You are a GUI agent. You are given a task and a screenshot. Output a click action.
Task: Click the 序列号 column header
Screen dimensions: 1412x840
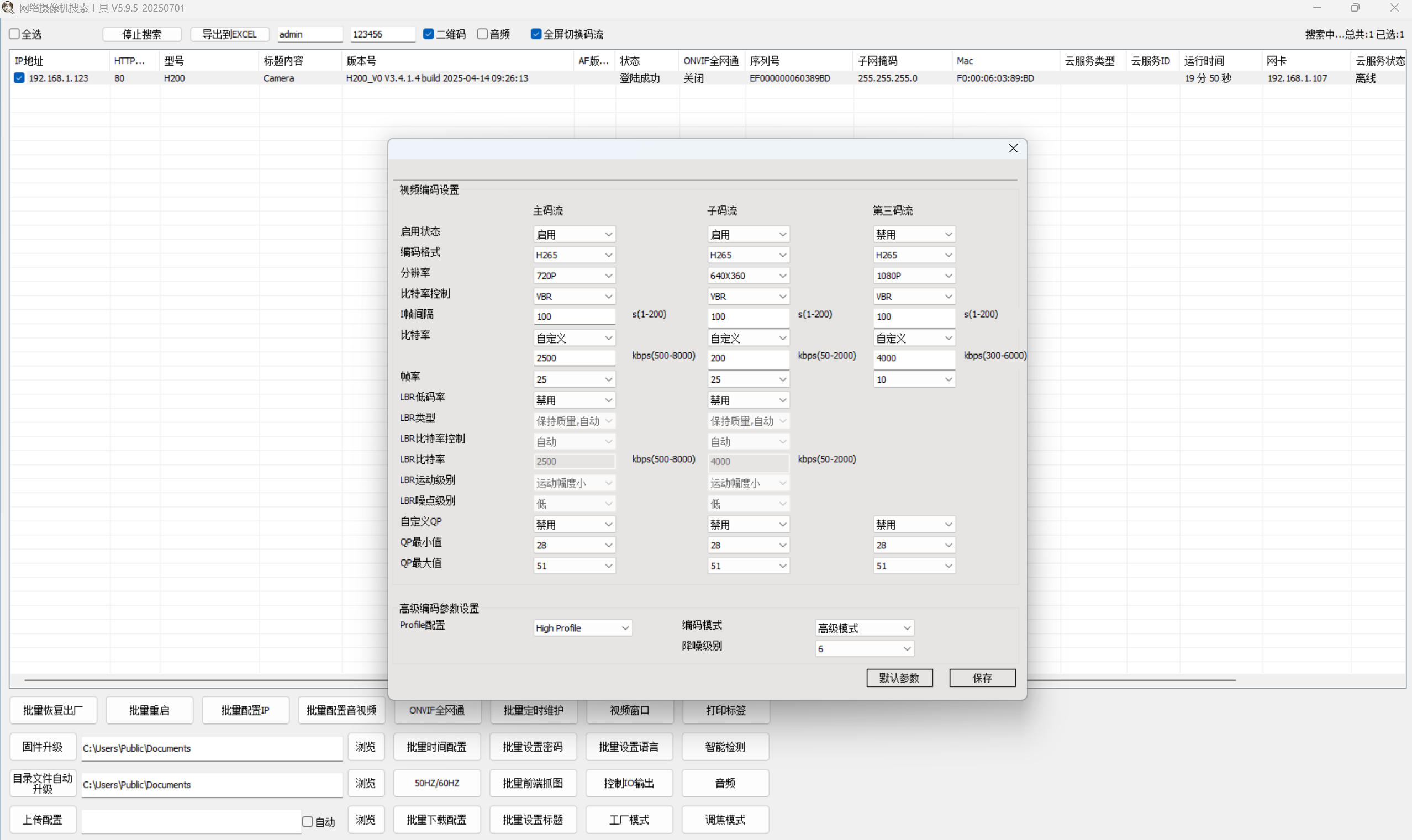click(799, 61)
